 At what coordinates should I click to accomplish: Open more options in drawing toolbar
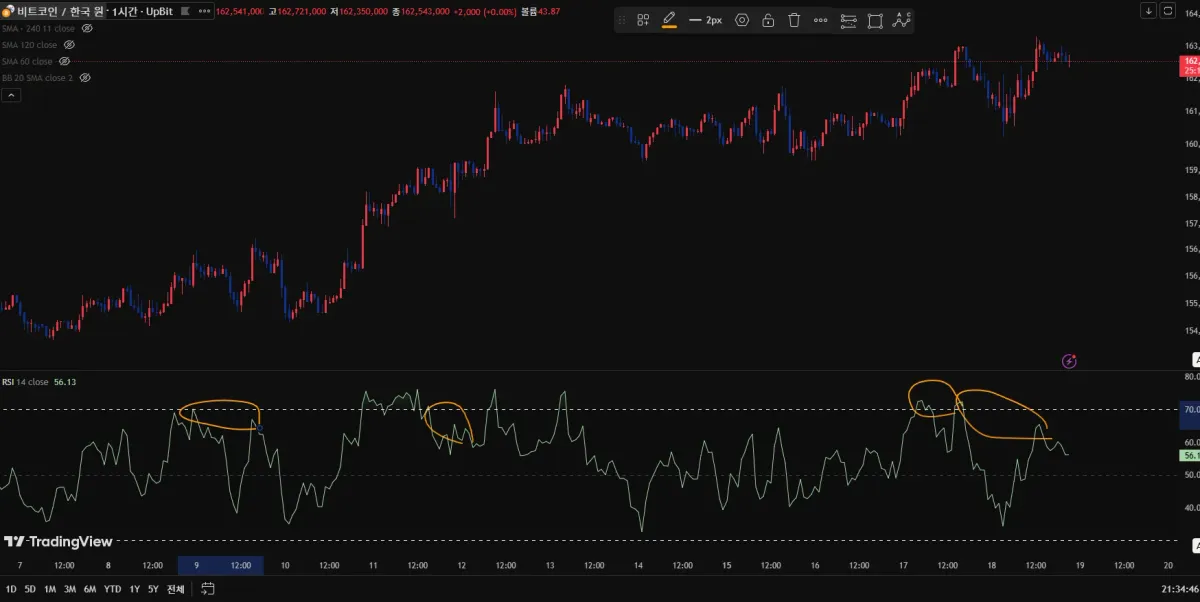click(820, 20)
